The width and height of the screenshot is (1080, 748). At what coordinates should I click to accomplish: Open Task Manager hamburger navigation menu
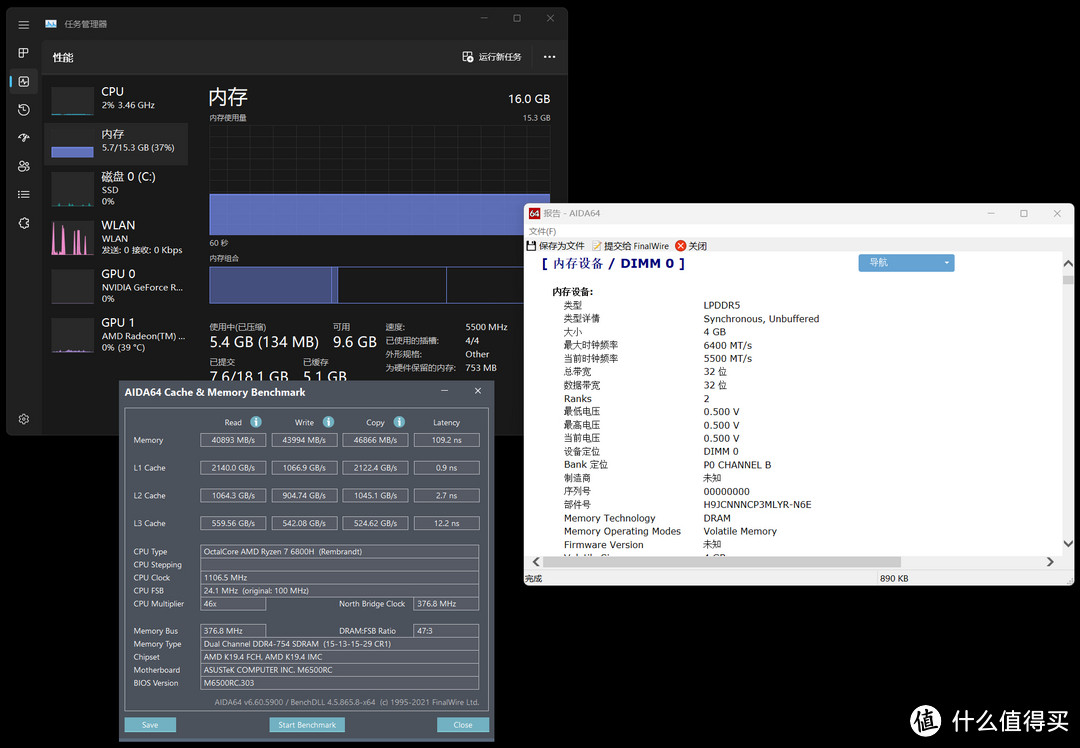pos(23,25)
